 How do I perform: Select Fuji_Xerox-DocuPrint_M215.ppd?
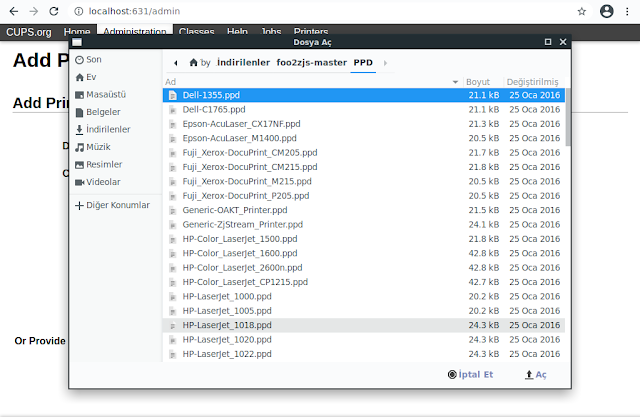tap(364, 182)
